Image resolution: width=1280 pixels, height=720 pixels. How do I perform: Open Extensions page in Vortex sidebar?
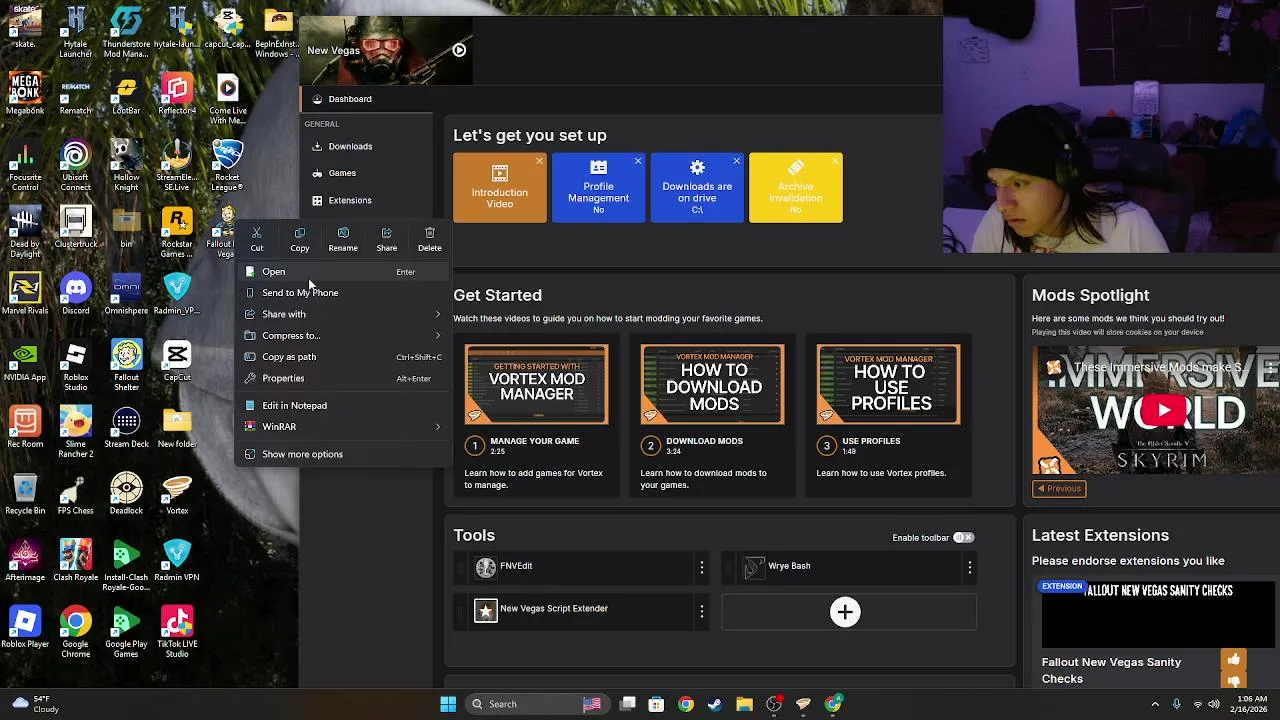pyautogui.click(x=366, y=200)
